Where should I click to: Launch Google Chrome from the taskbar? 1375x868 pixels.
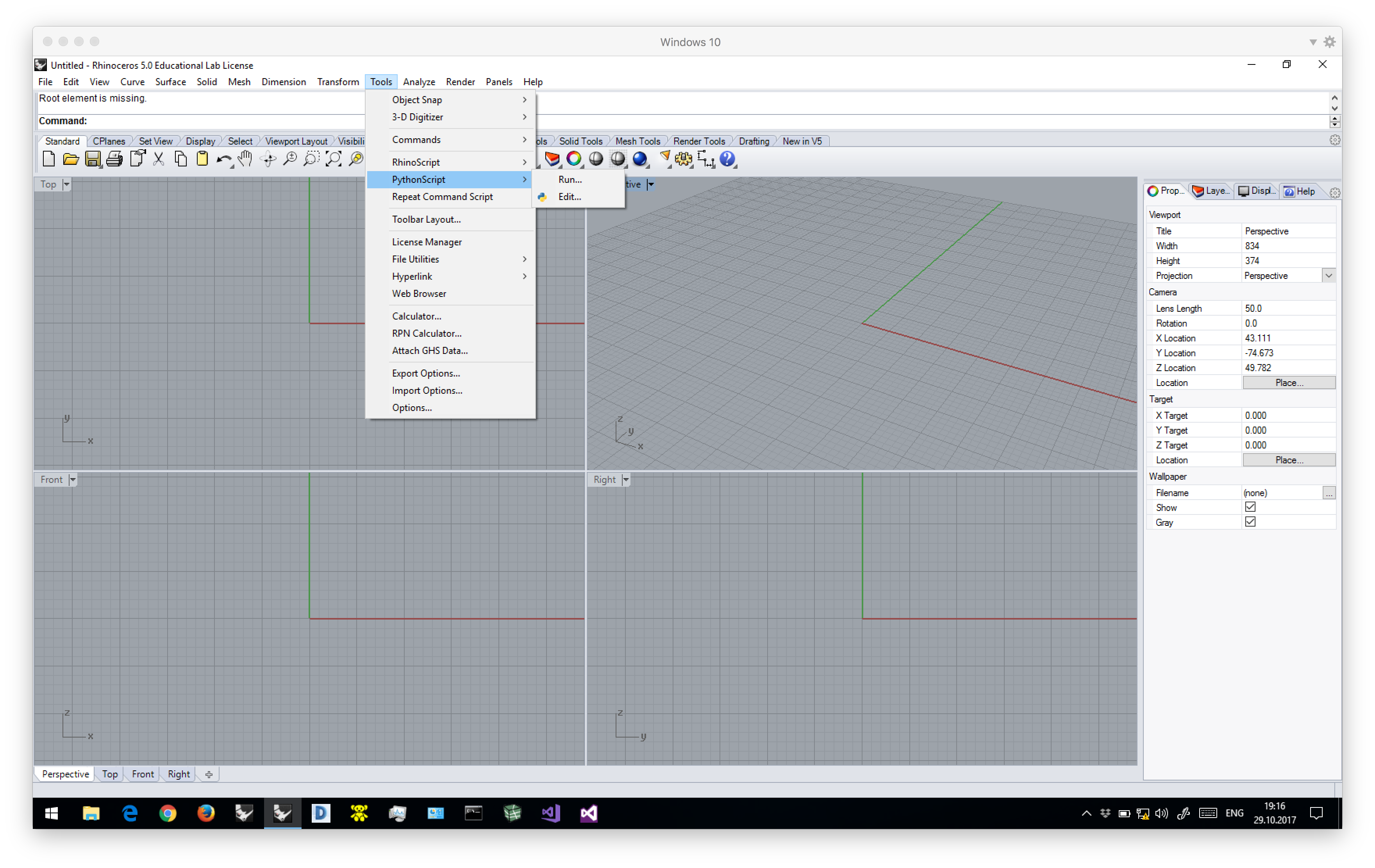[168, 813]
